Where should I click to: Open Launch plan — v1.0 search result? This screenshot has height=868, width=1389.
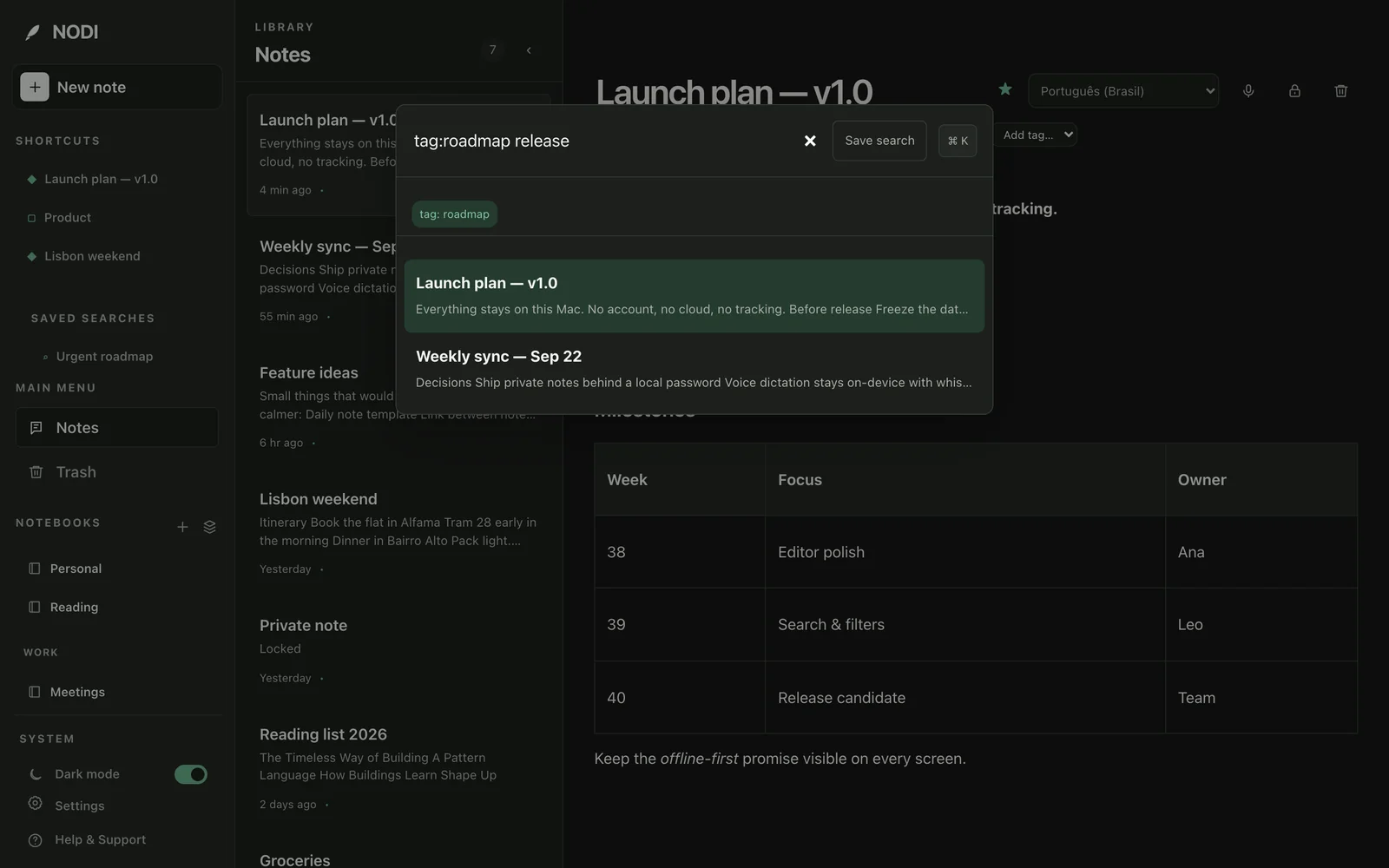(694, 295)
